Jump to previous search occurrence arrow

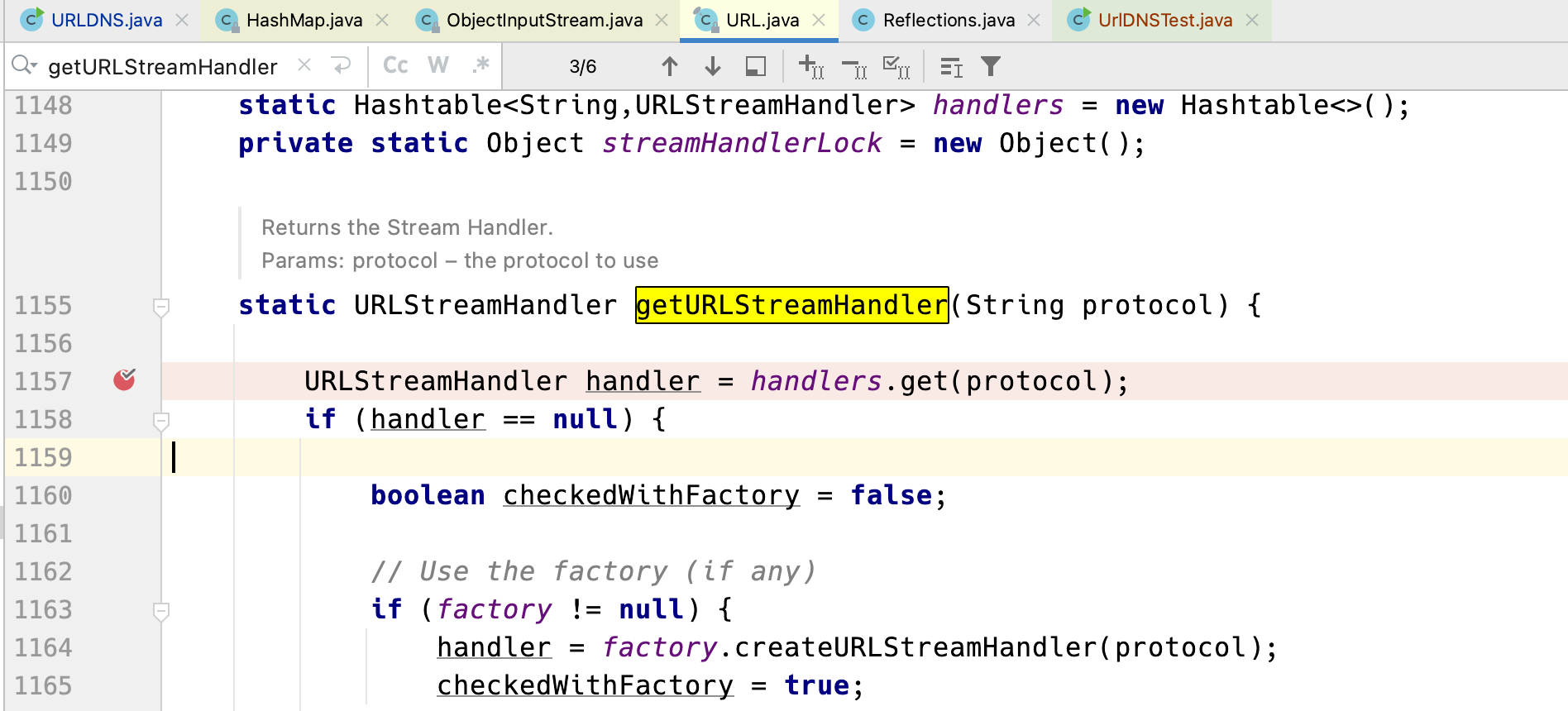pyautogui.click(x=670, y=66)
